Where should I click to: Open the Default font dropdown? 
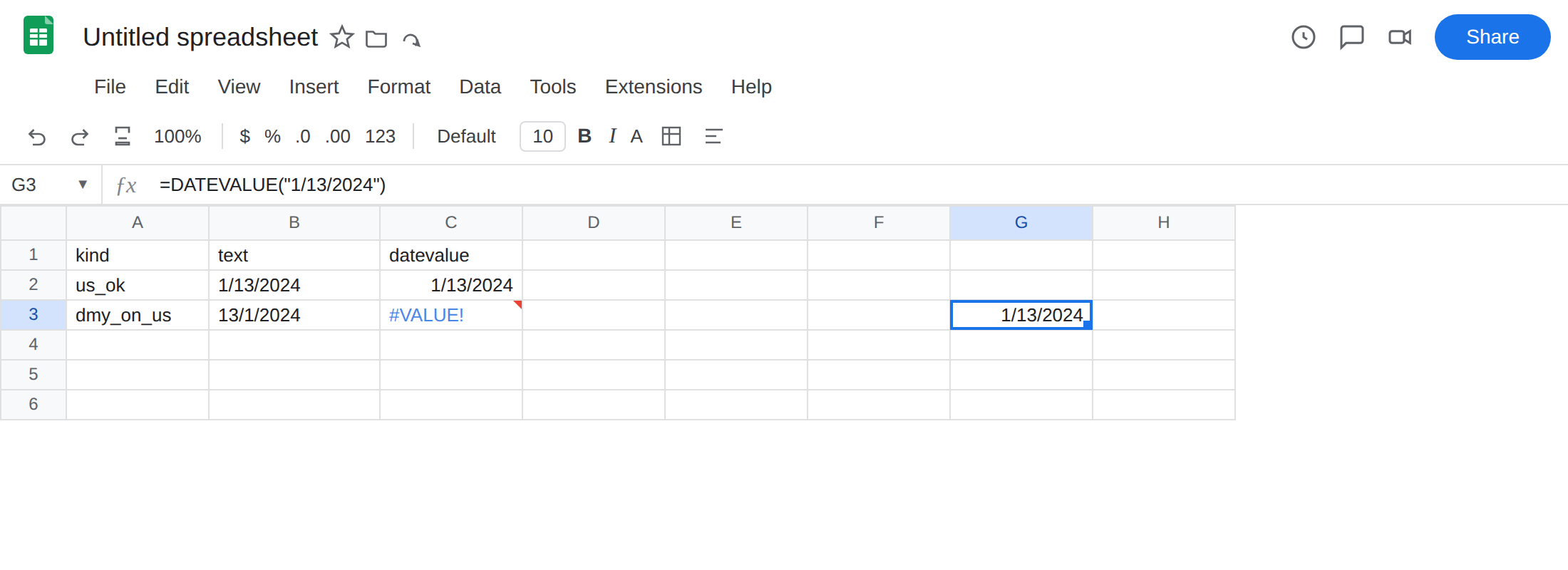coord(466,136)
